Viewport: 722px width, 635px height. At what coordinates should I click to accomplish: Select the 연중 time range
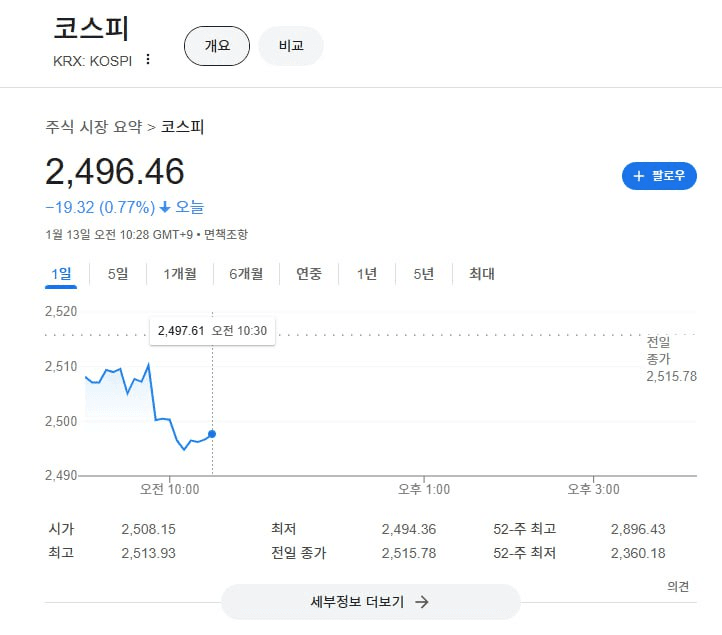tap(309, 274)
